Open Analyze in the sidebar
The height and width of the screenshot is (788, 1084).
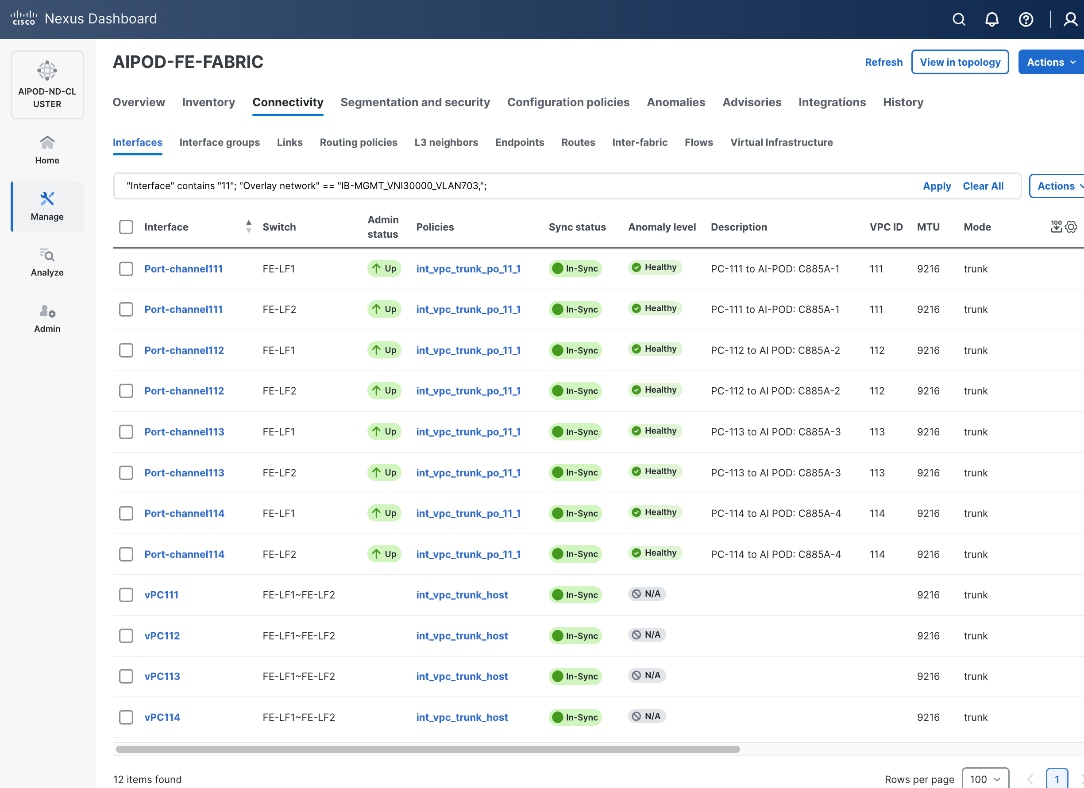pos(47,262)
